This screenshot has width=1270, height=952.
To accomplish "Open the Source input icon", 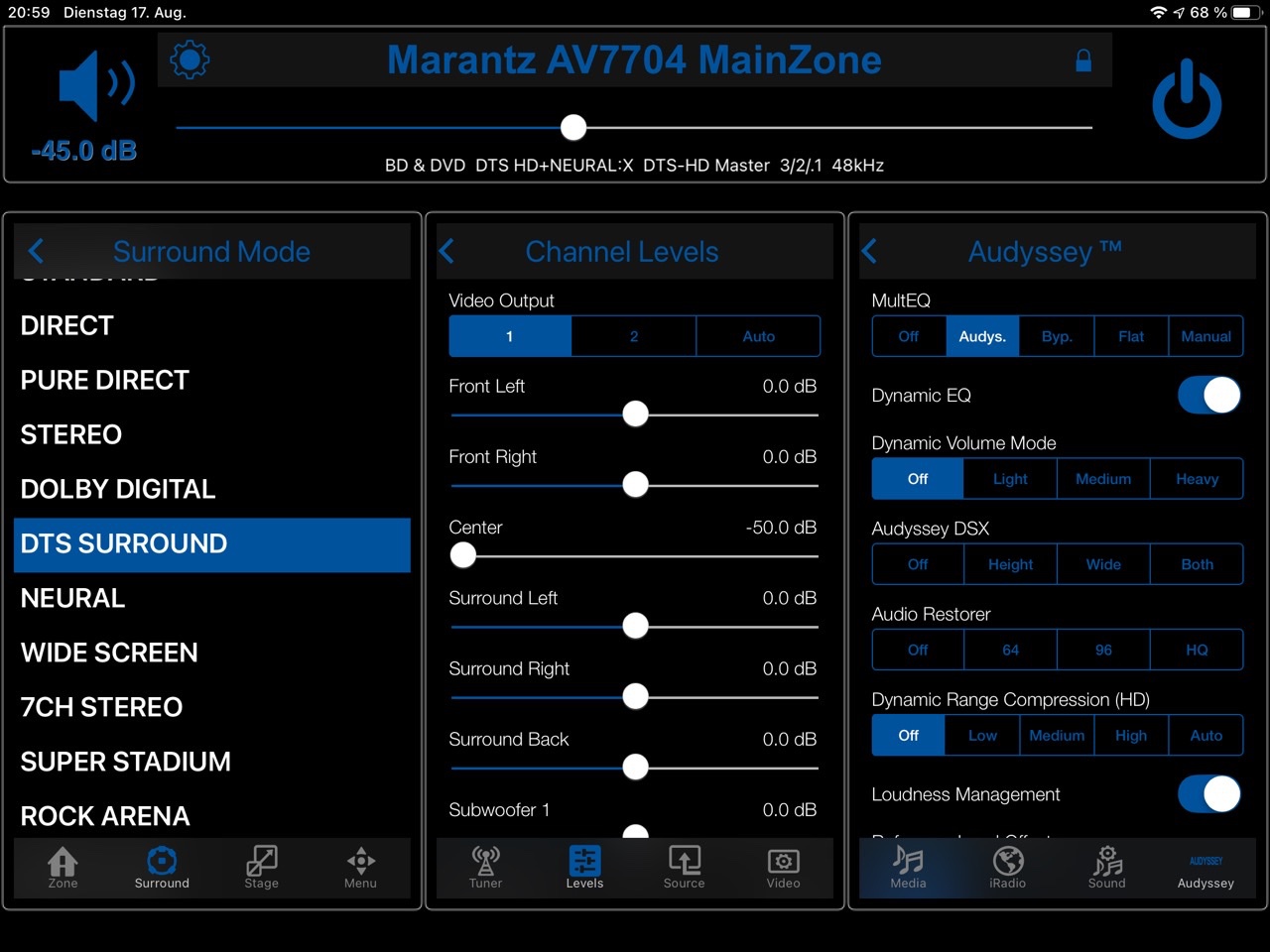I will (684, 867).
